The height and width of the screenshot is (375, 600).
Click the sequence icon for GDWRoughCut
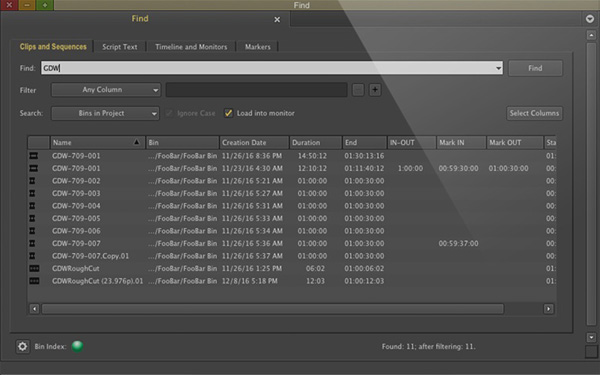[x=34, y=269]
